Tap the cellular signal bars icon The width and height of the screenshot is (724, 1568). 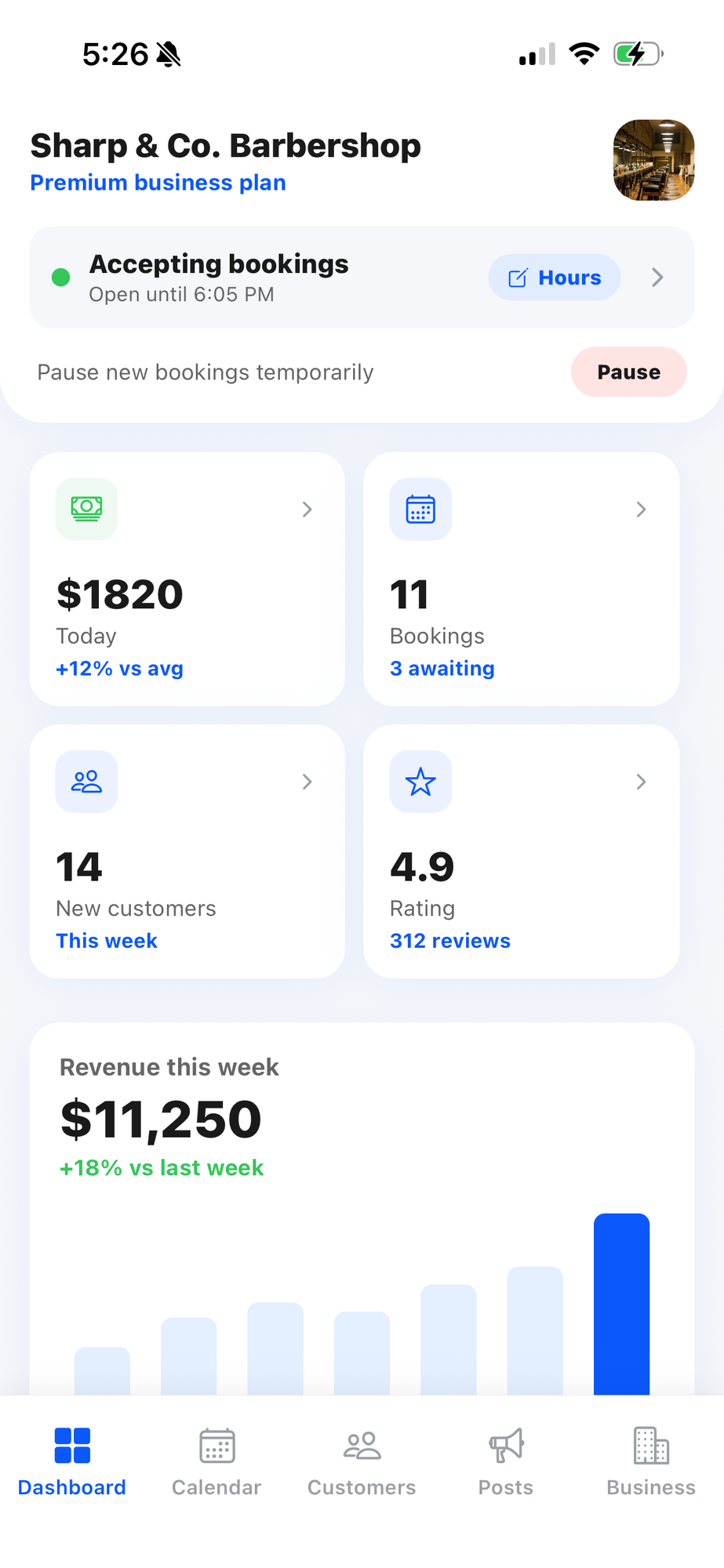click(537, 54)
